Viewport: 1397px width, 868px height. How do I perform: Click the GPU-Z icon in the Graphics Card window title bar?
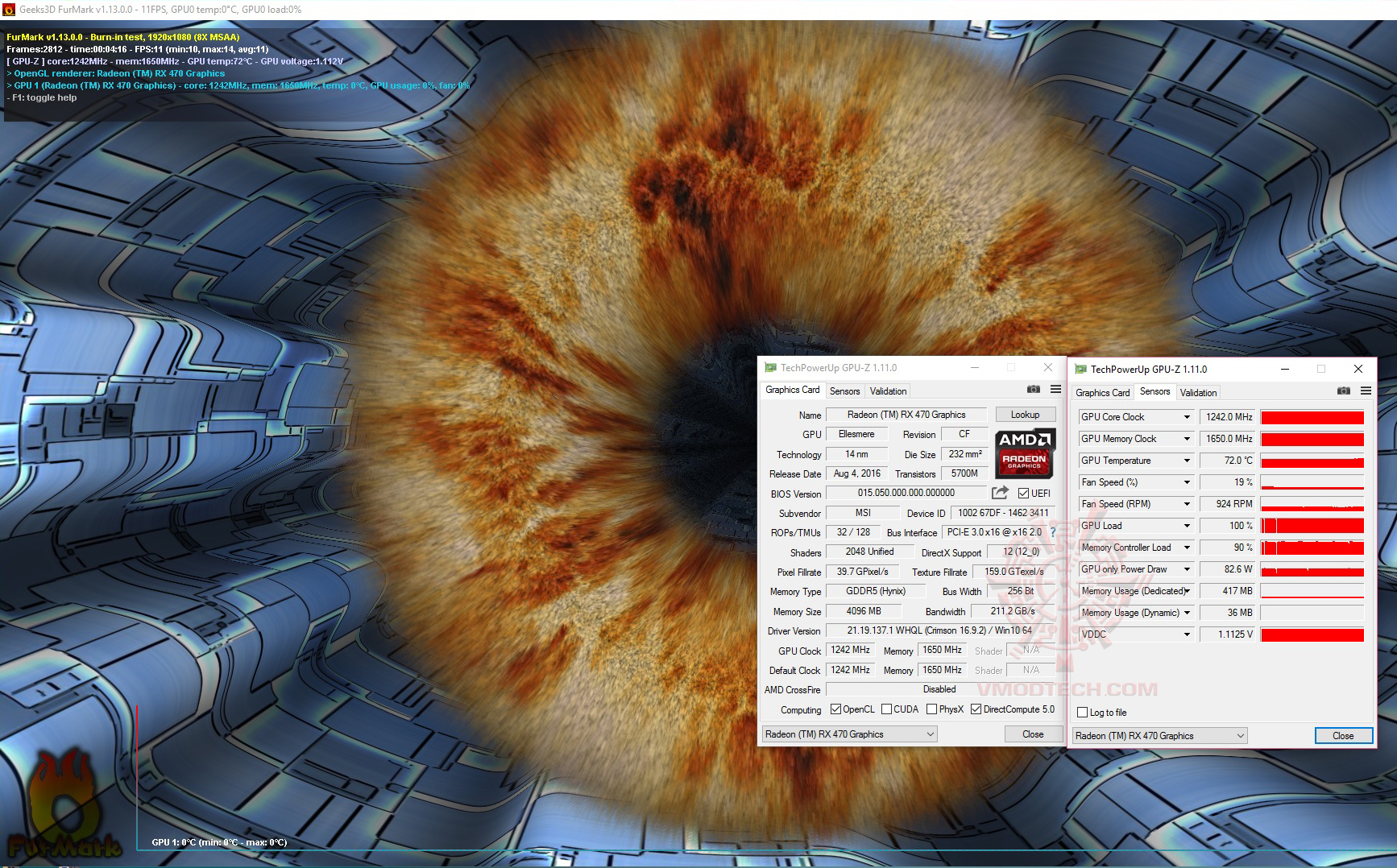pos(770,368)
